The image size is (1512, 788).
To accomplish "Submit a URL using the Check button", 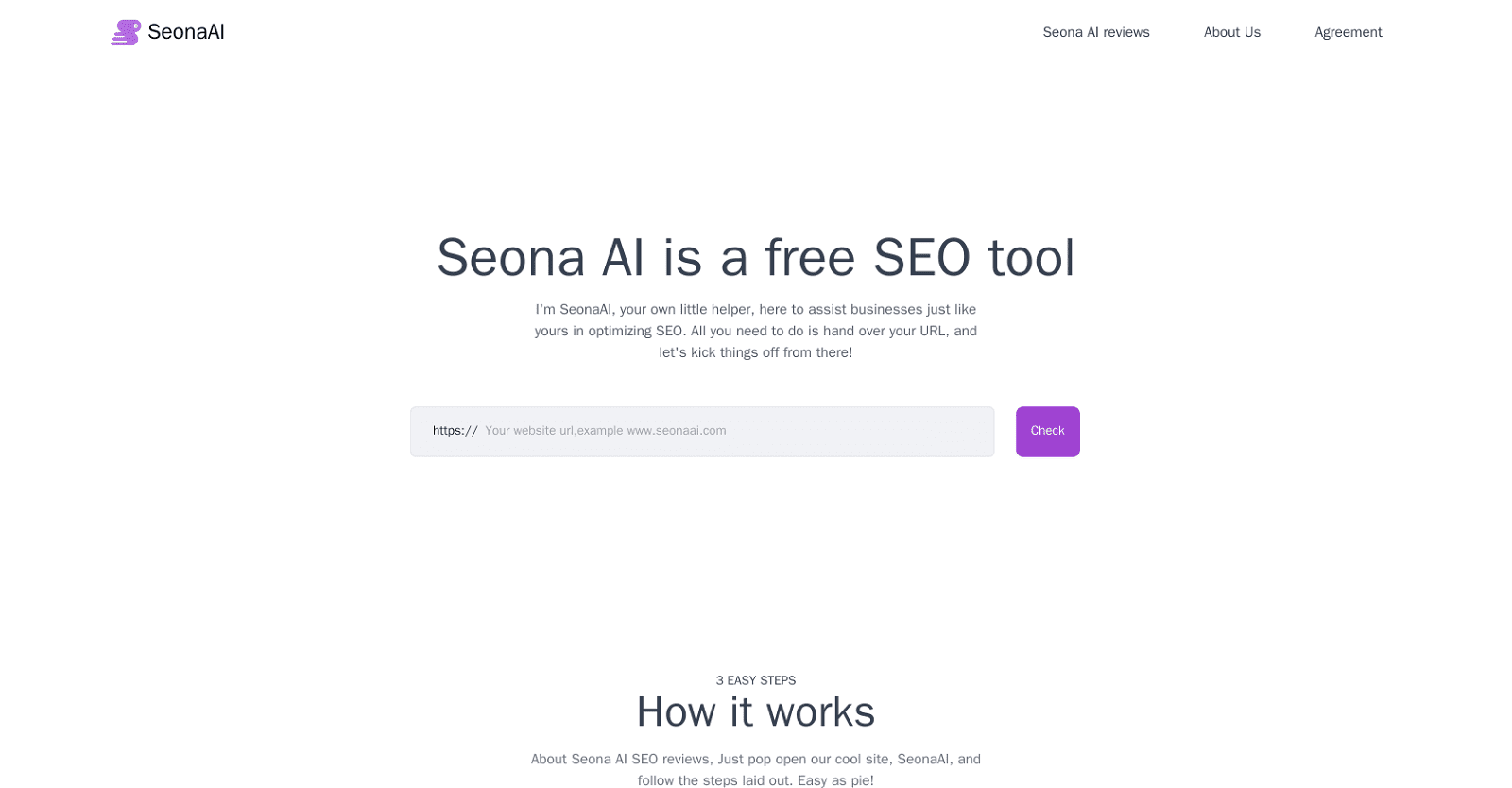I will click(x=1047, y=431).
